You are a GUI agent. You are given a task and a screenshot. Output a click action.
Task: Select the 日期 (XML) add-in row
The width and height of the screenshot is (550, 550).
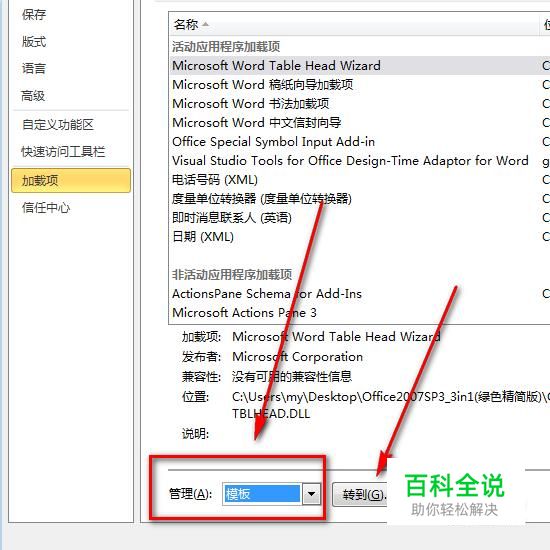360,236
